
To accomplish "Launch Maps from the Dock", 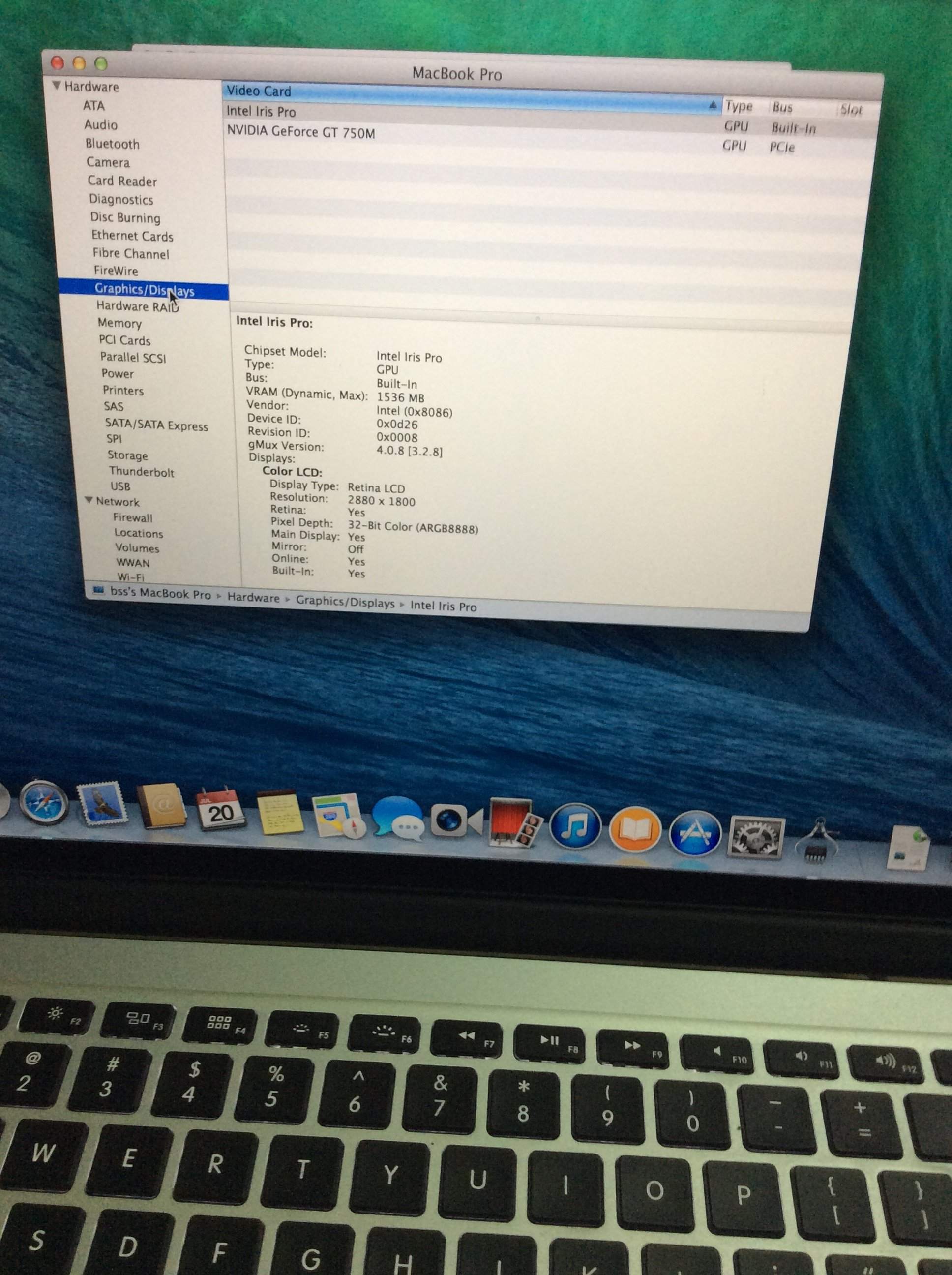I will click(338, 816).
